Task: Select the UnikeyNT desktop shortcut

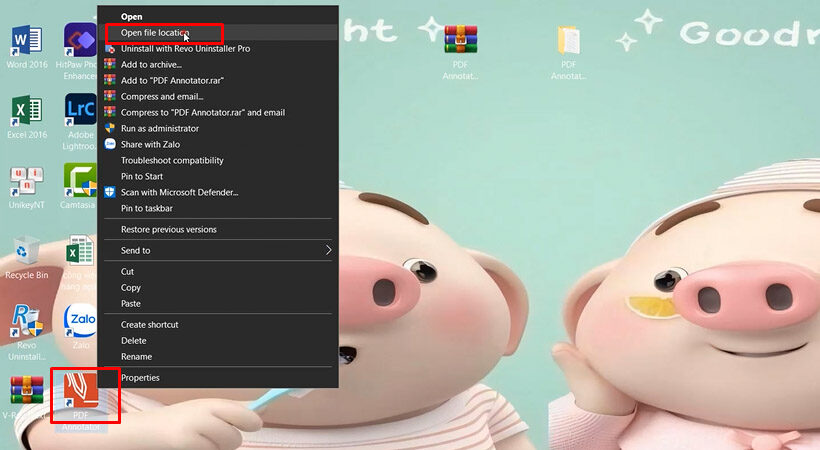Action: coord(27,188)
